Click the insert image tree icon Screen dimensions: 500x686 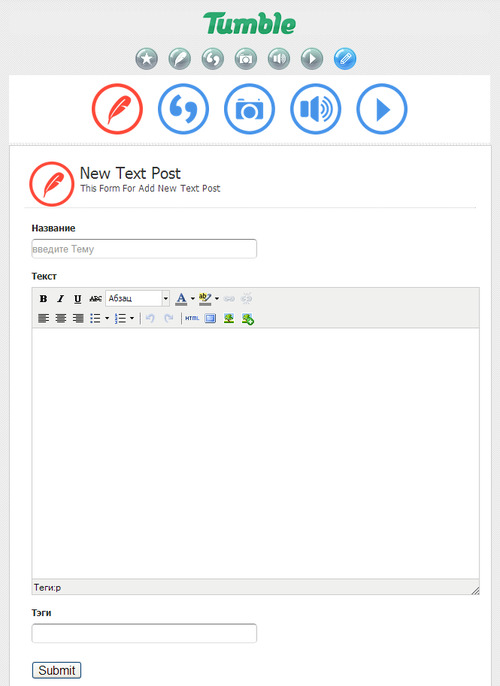[x=229, y=318]
